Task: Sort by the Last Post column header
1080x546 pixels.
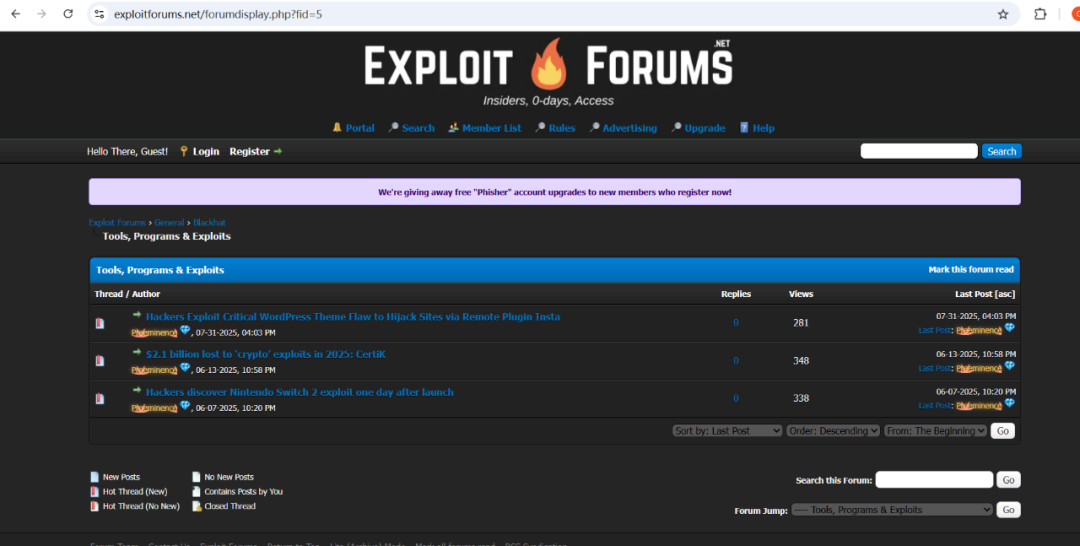Action: [x=973, y=294]
